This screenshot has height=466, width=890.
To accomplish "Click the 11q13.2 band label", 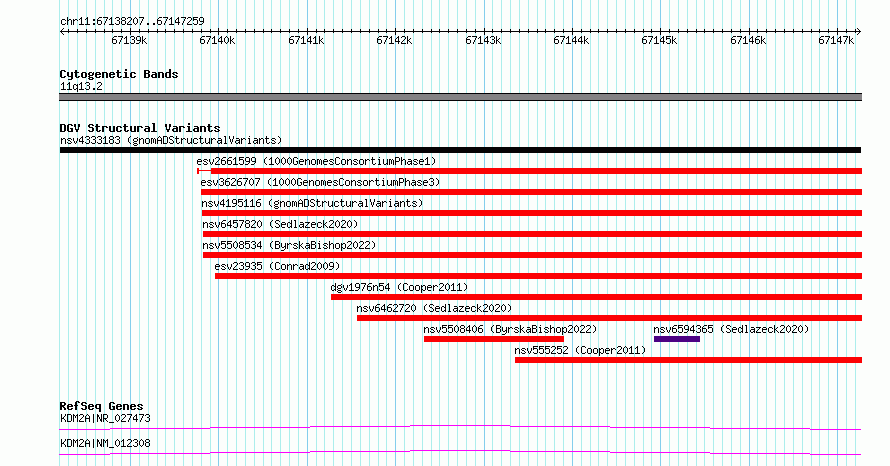I will [81, 87].
